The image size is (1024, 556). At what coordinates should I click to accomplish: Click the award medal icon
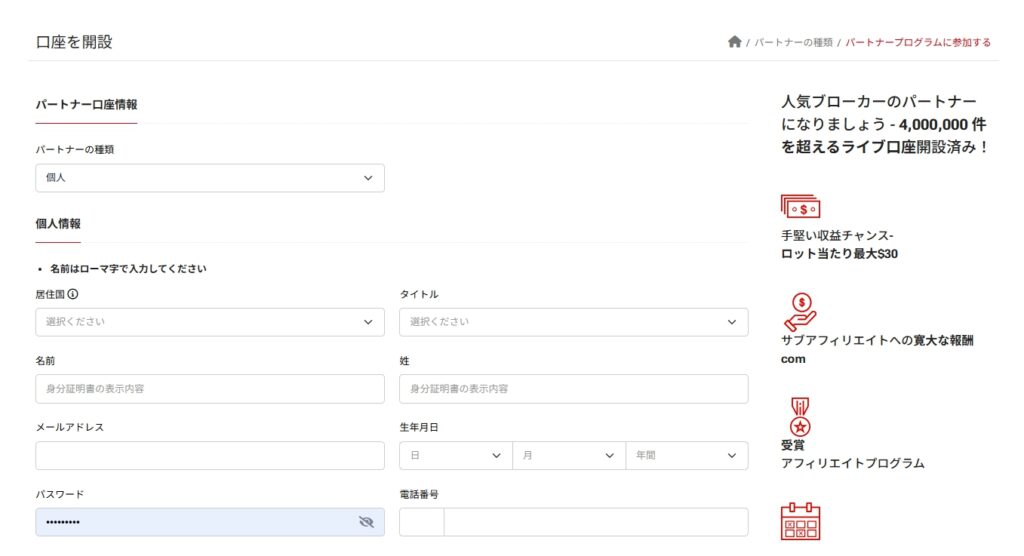point(799,416)
